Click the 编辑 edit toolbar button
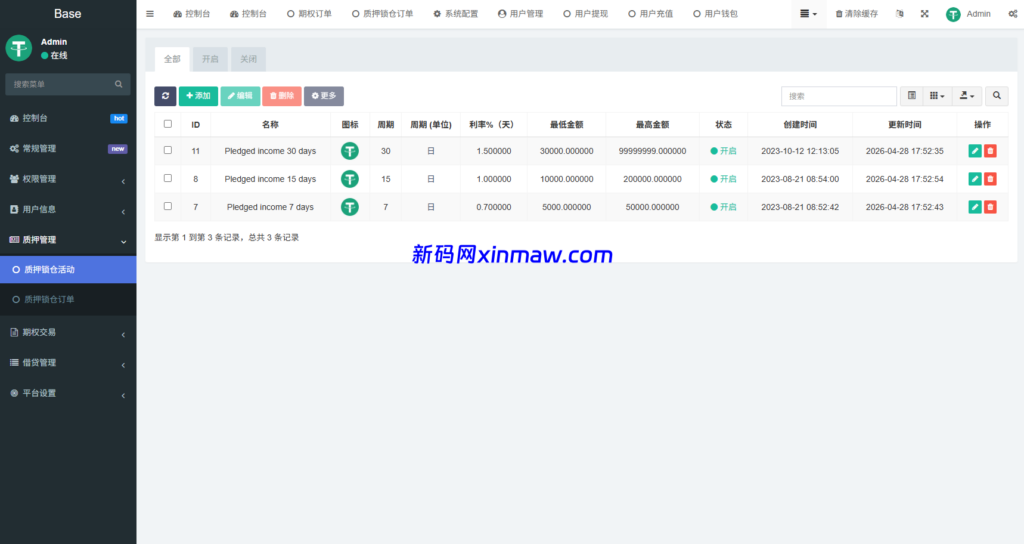 point(240,96)
